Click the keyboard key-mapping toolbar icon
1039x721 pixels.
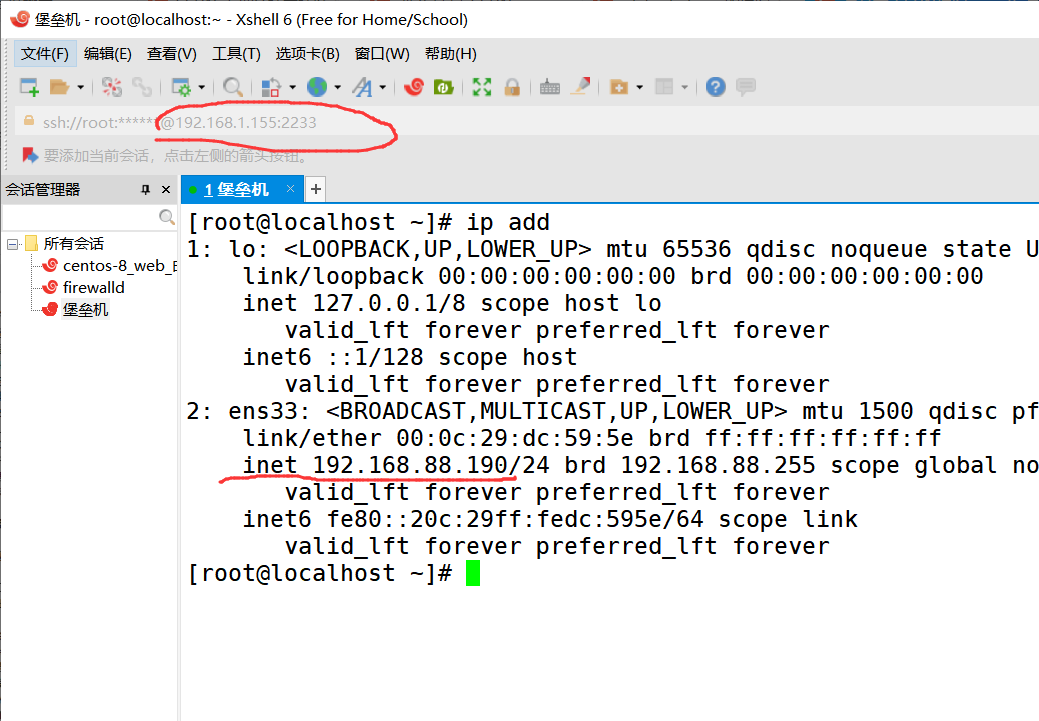click(550, 87)
